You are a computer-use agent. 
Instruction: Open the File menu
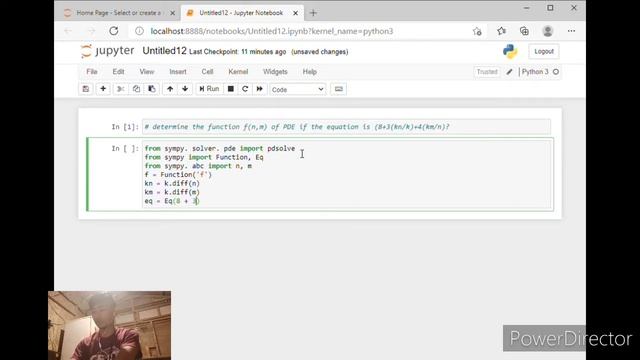[x=92, y=72]
